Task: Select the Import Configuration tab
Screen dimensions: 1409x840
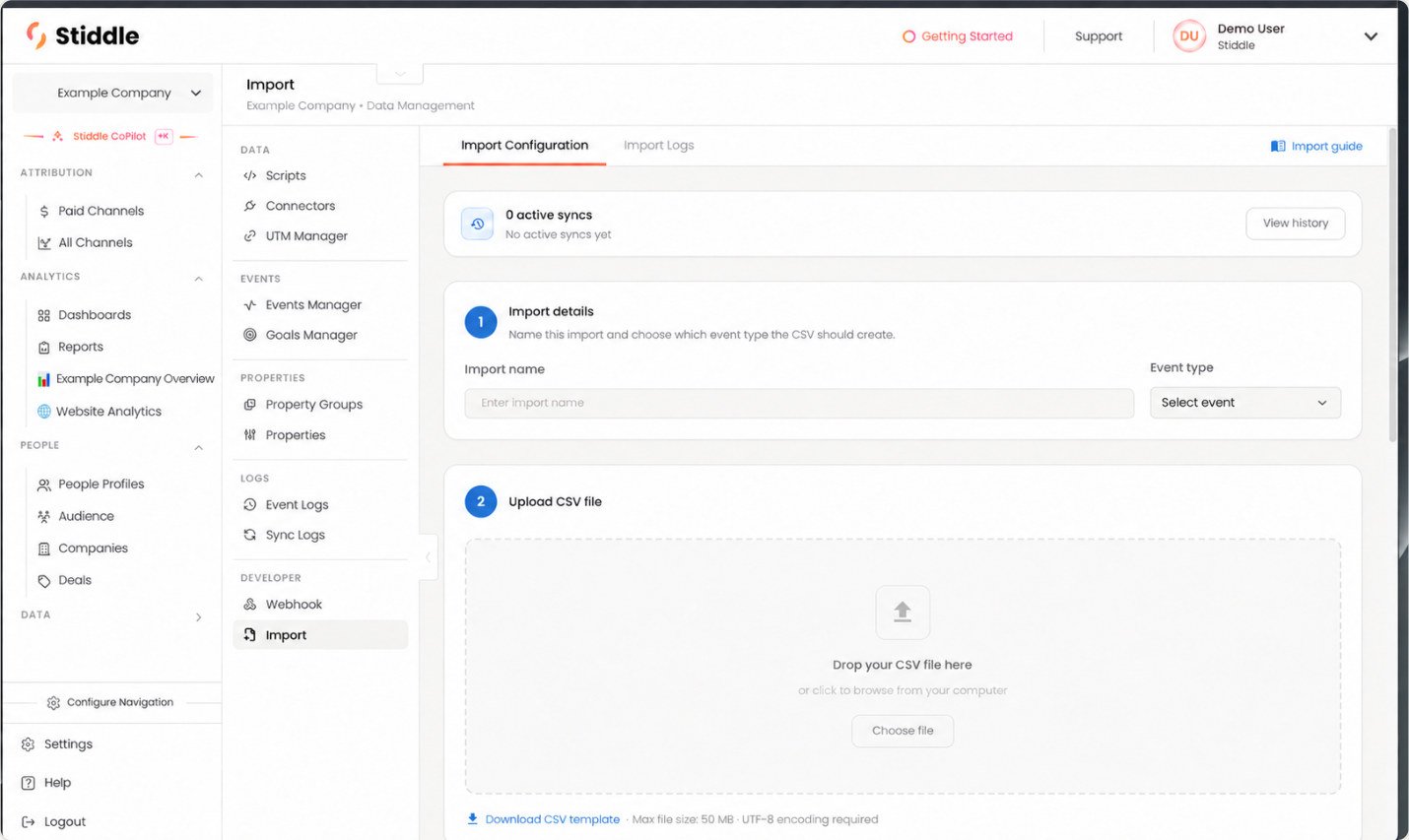Action: 524,146
